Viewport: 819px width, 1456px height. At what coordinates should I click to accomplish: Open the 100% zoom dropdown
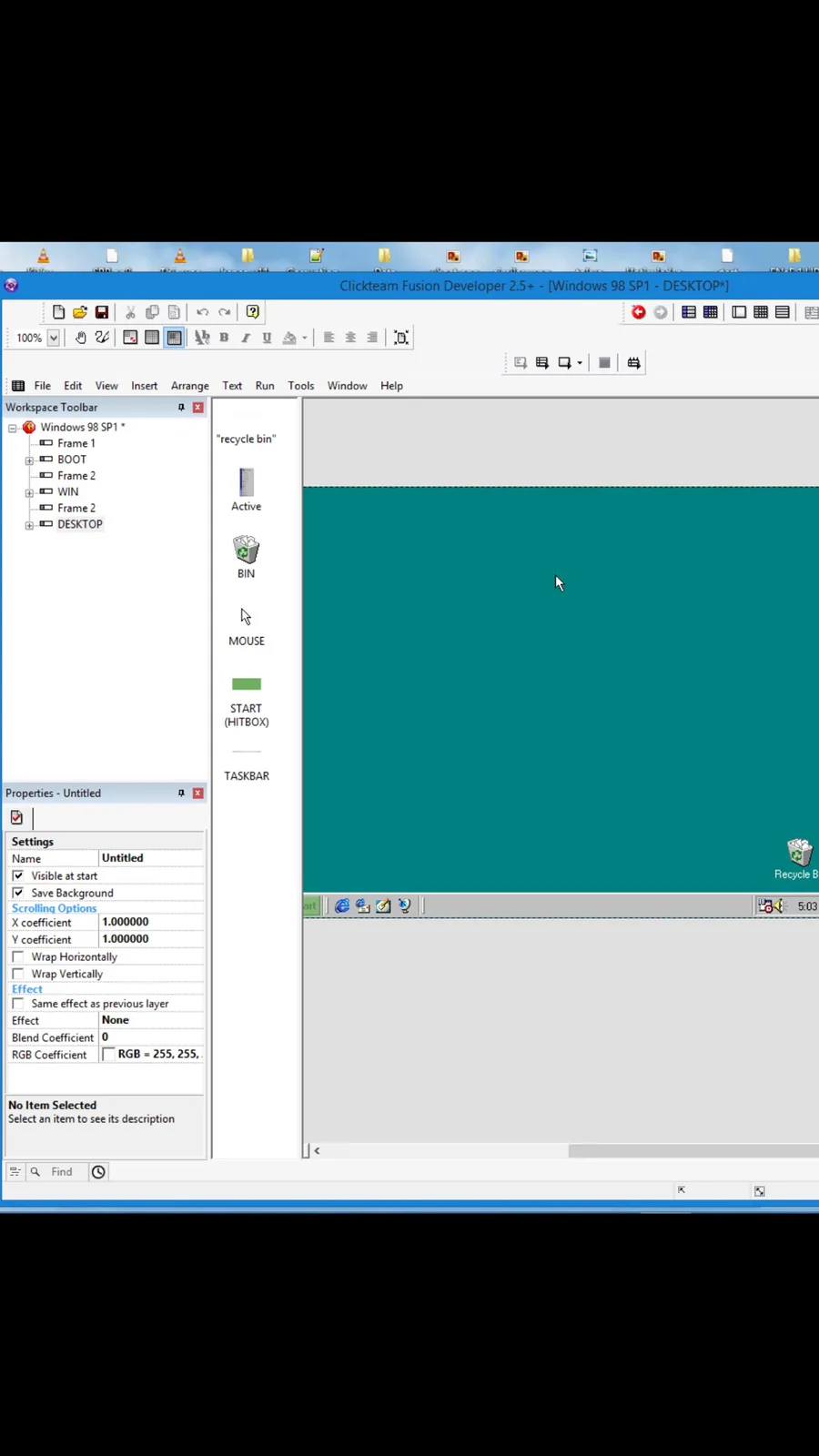click(54, 338)
